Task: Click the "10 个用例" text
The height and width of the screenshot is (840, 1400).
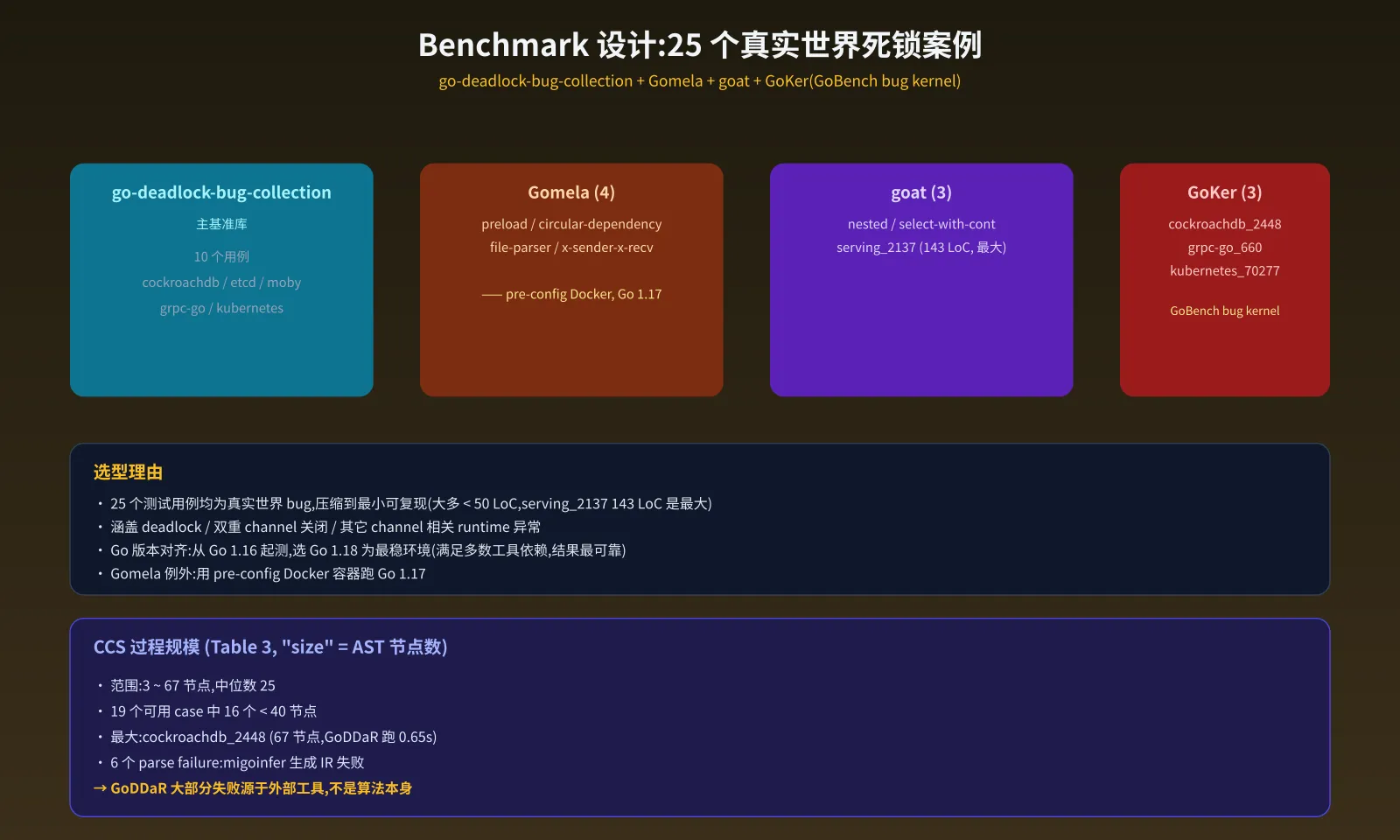Action: coord(221,256)
